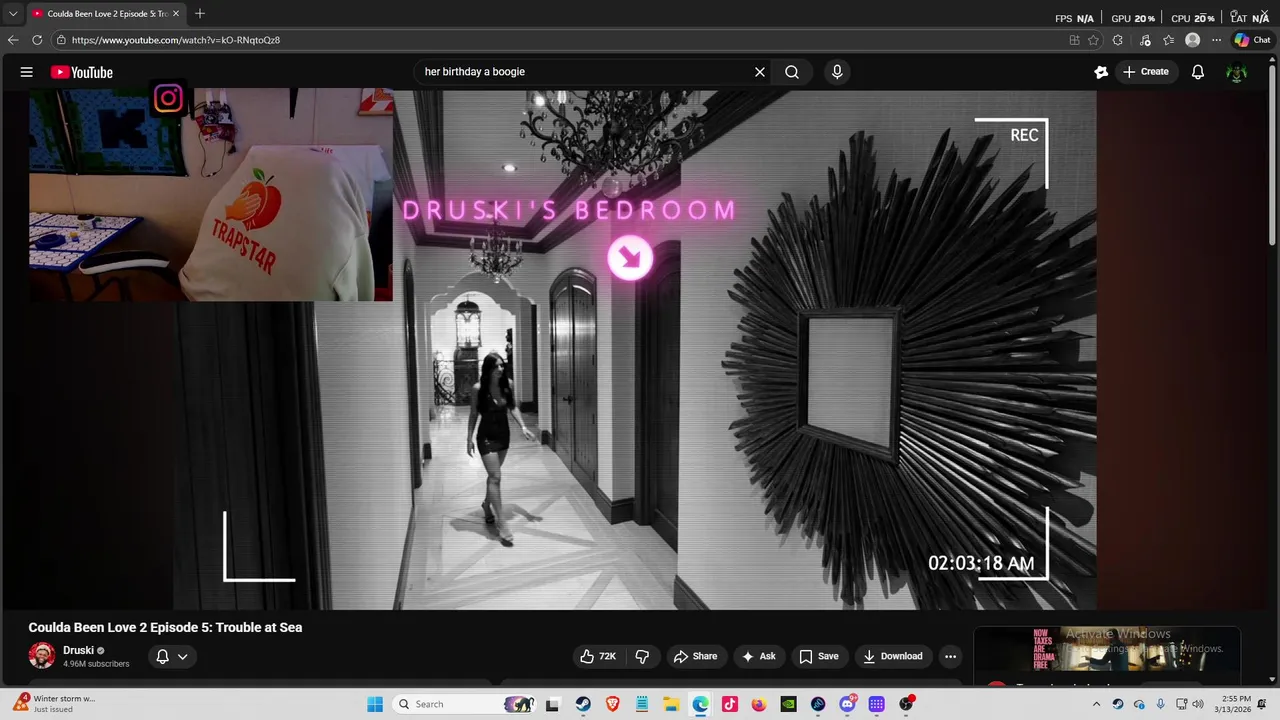Viewport: 1280px width, 720px height.
Task: Open Steam from the taskbar
Action: [x=581, y=704]
